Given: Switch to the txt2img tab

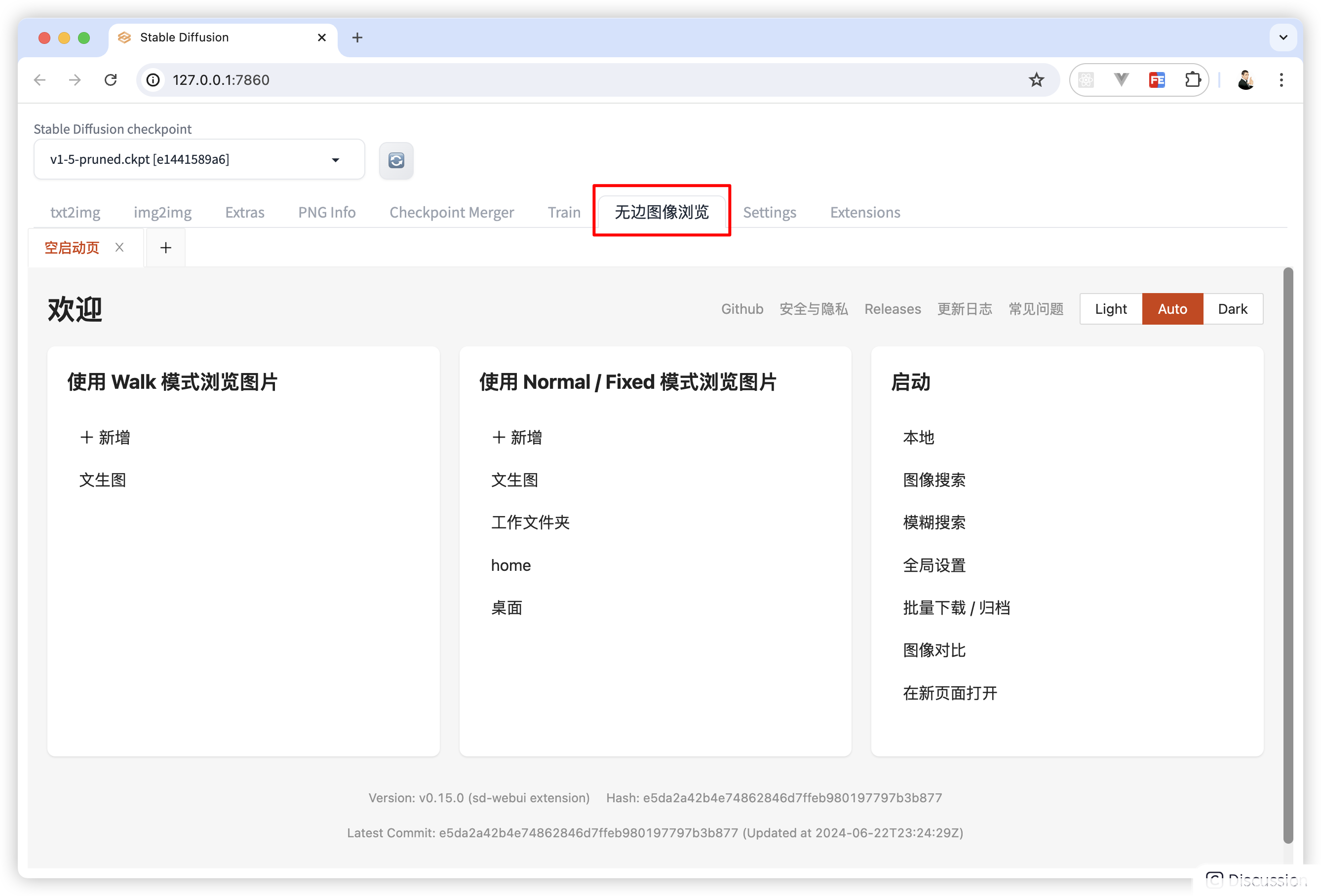Looking at the screenshot, I should coord(75,213).
